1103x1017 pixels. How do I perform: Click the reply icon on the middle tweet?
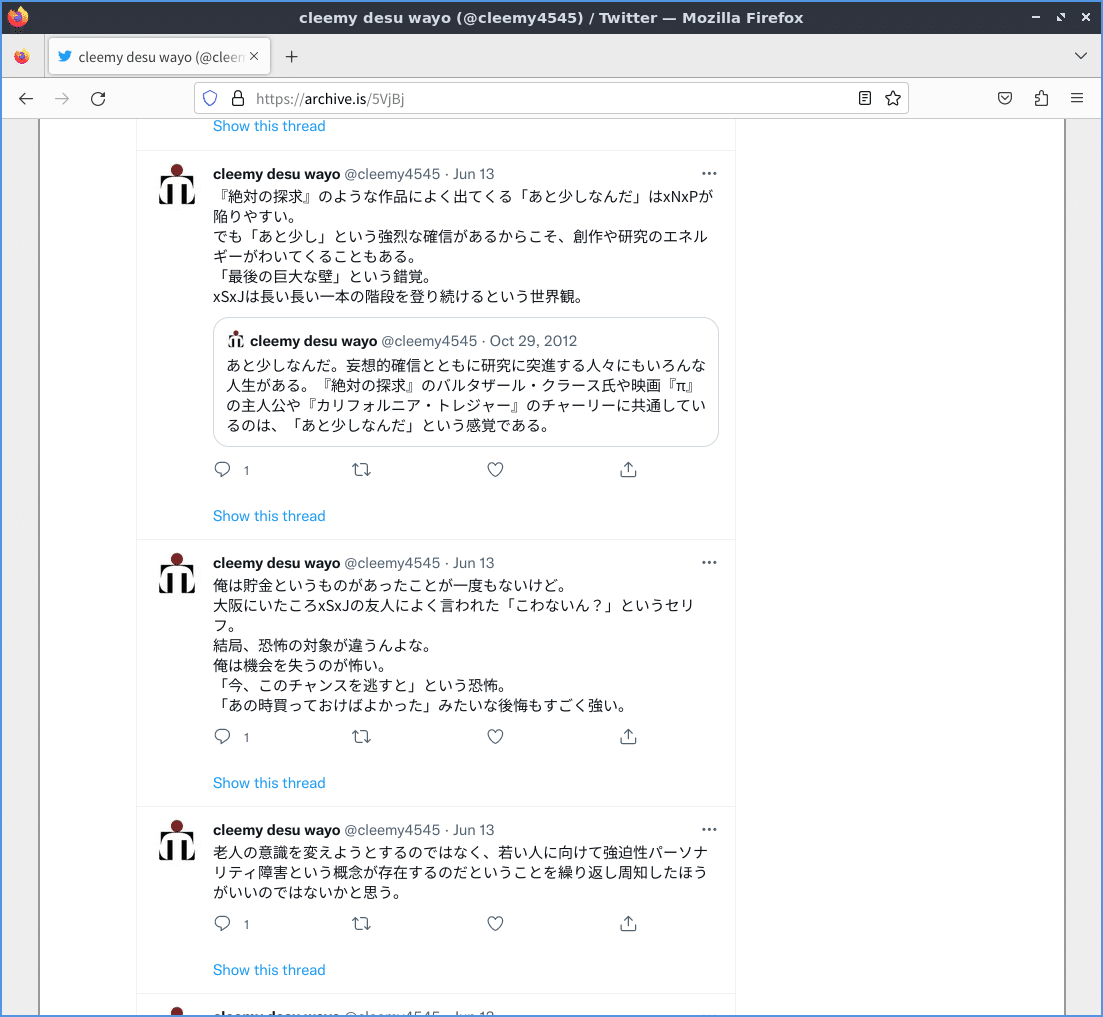tap(221, 736)
